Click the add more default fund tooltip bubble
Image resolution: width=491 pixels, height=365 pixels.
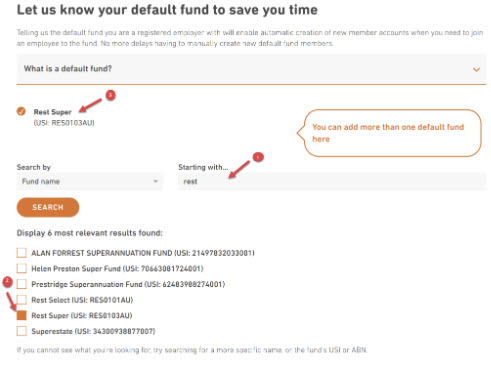coord(389,133)
